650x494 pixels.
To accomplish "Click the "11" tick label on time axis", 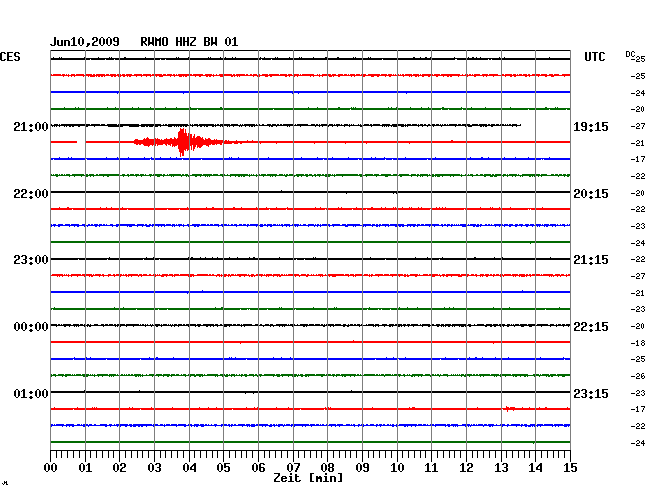I will pos(431,468).
